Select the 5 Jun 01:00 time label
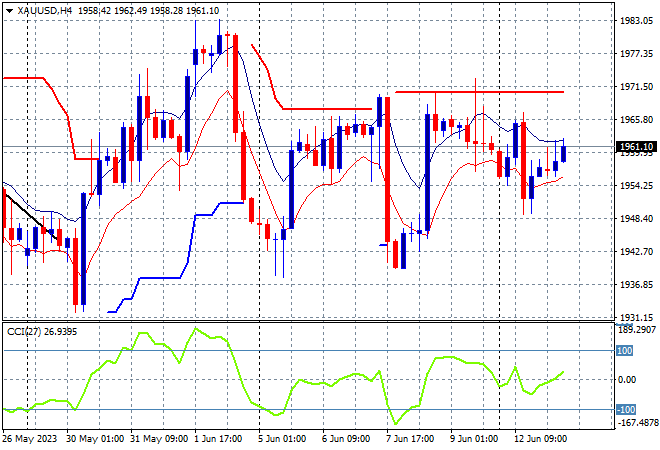The image size is (660, 450). click(x=282, y=439)
